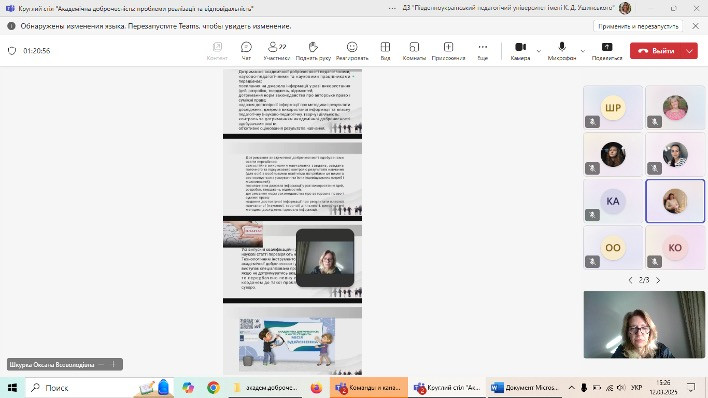
Task: Click the muted mic icon on KO tile
Action: click(654, 262)
